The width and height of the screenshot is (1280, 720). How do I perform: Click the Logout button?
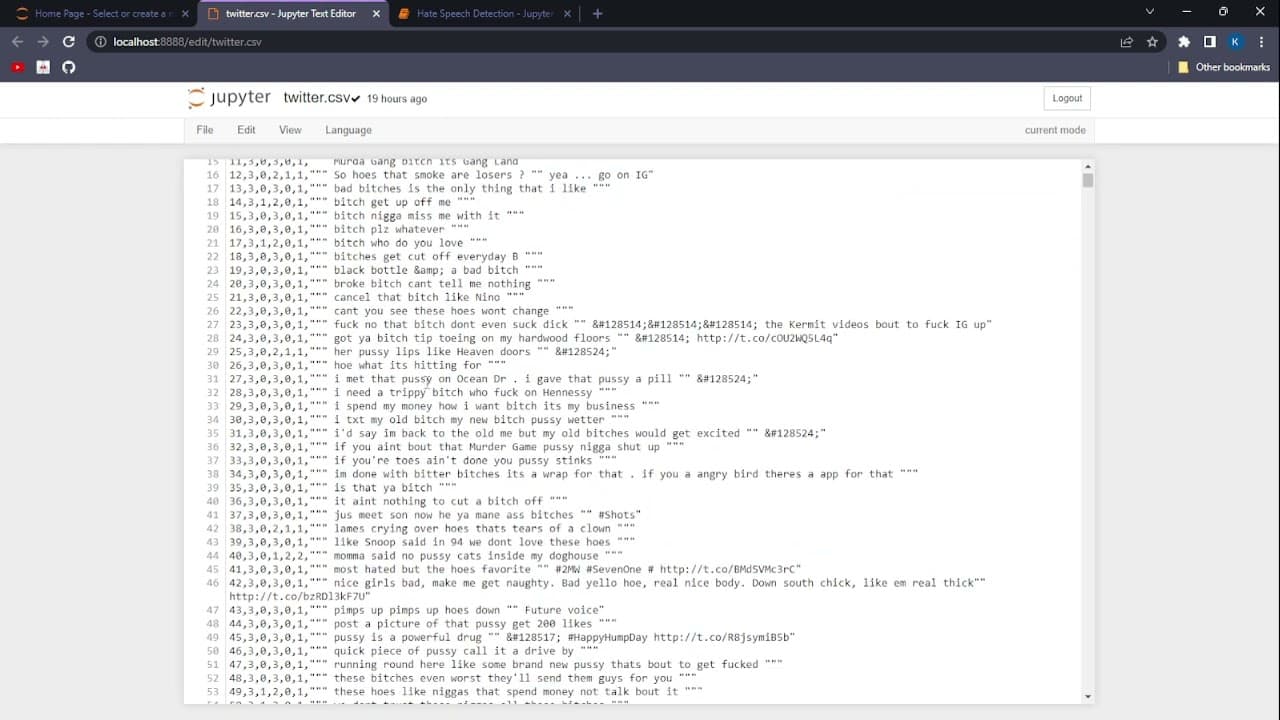(1067, 98)
